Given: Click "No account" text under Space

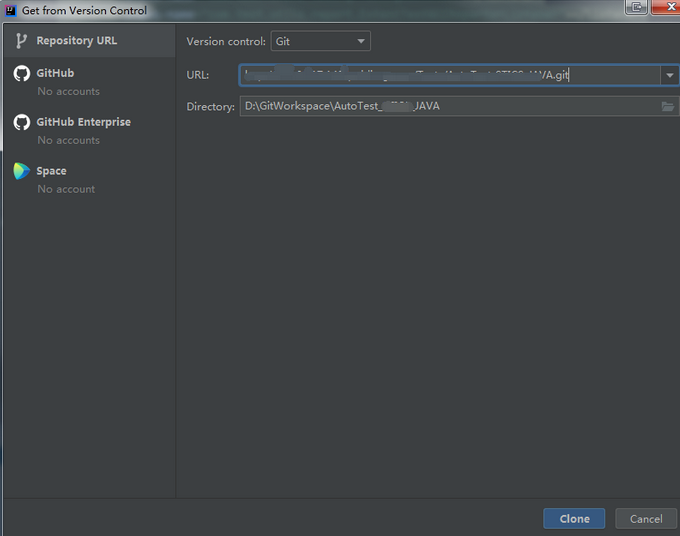Looking at the screenshot, I should click(x=66, y=189).
